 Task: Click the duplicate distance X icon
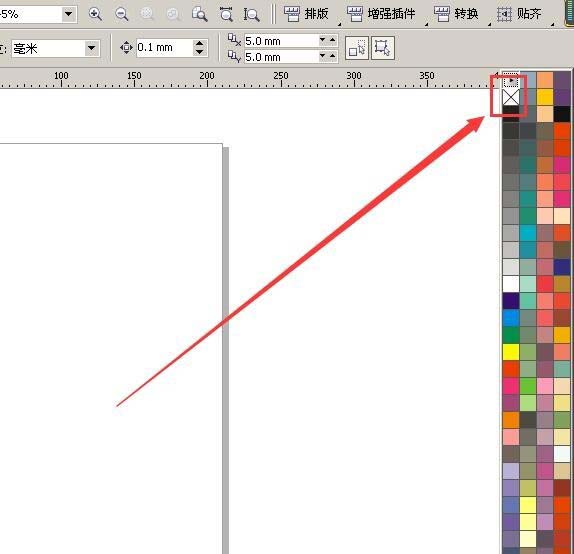[x=234, y=40]
